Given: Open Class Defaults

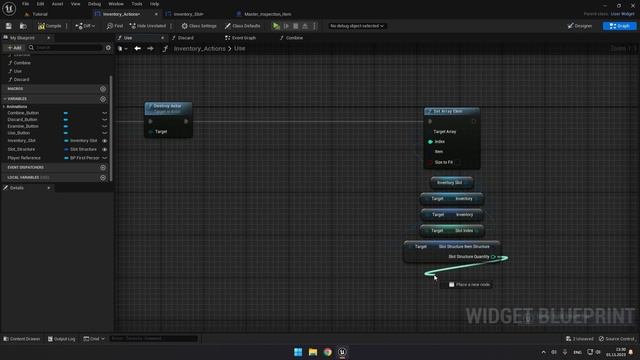Looking at the screenshot, I should click(242, 26).
